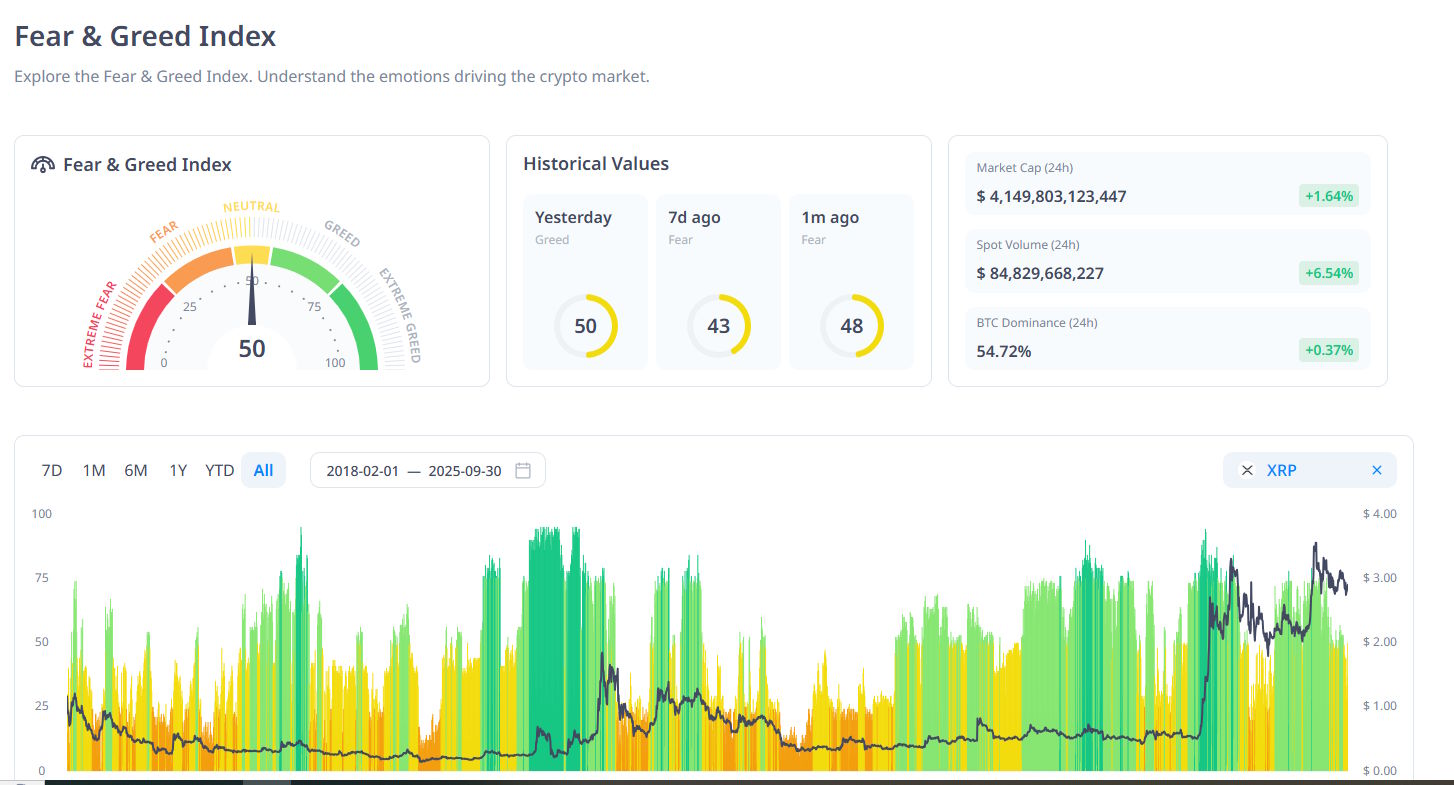
Task: Select the 7D time range
Action: (52, 470)
